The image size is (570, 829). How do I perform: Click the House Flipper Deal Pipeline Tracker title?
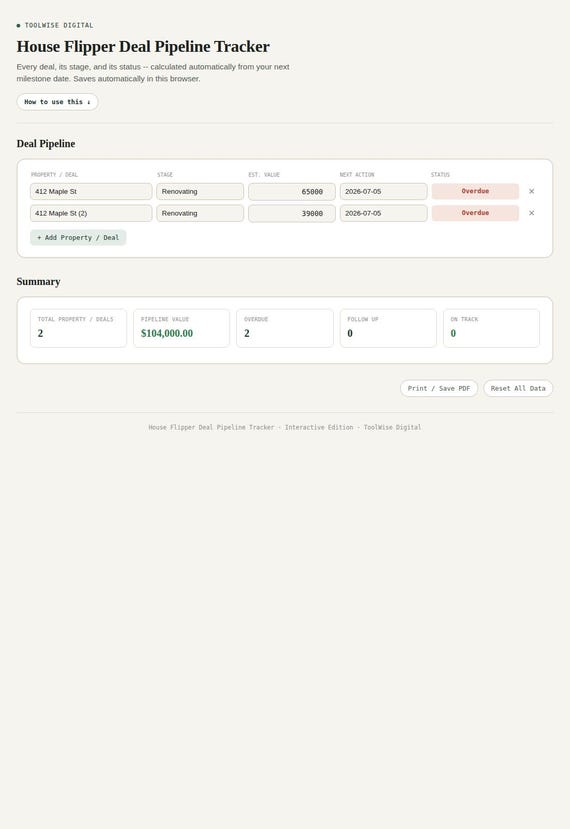tap(143, 47)
